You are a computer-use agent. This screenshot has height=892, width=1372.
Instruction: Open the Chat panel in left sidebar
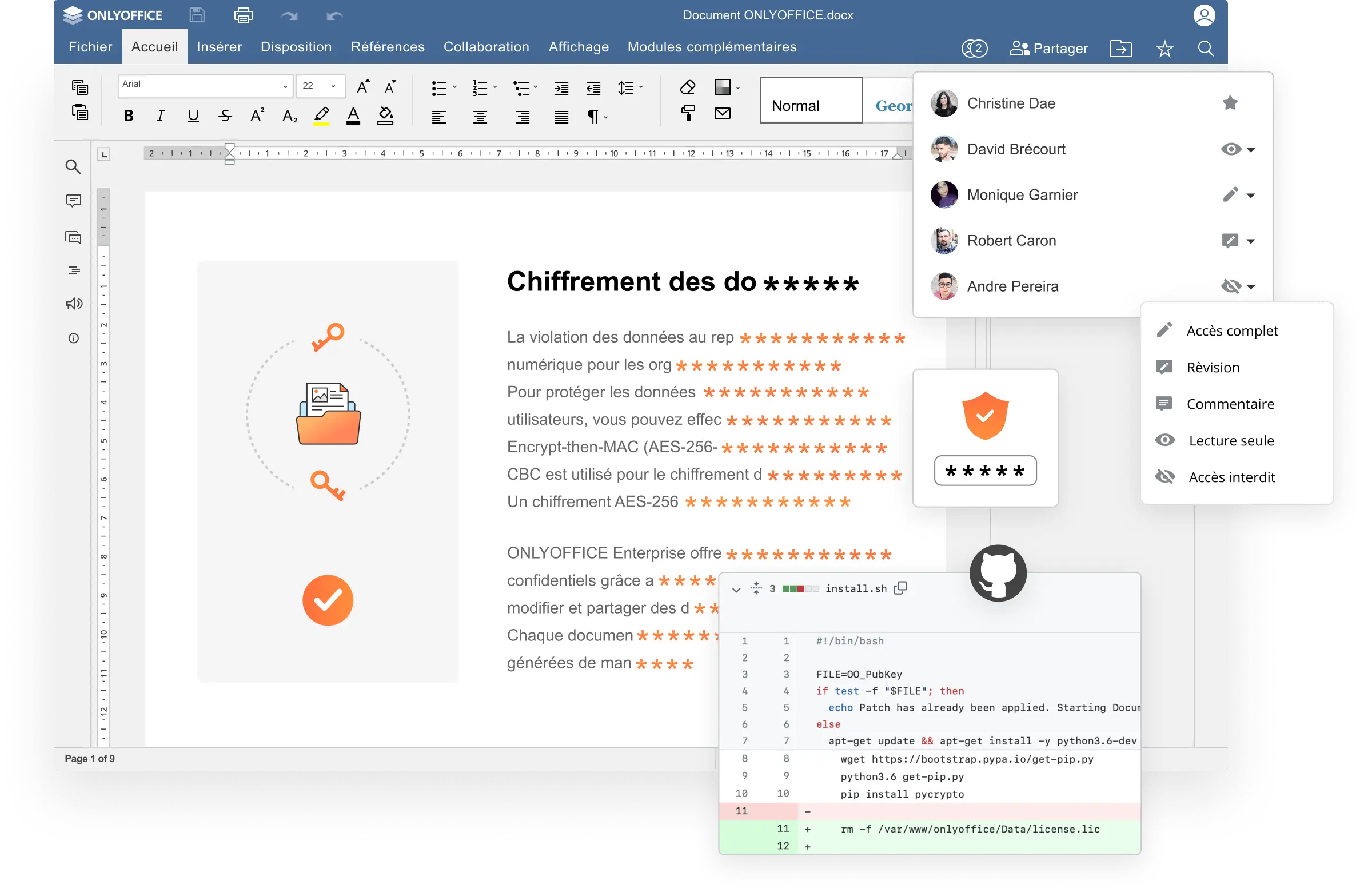tap(73, 237)
